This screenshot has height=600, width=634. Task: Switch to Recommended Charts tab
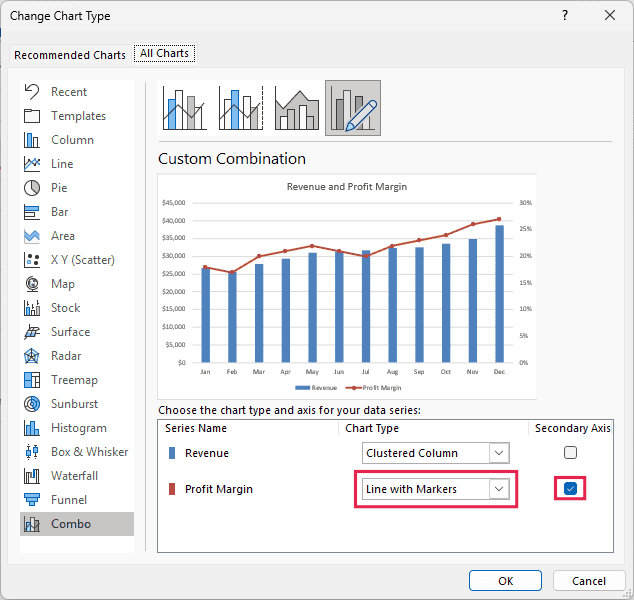point(70,55)
